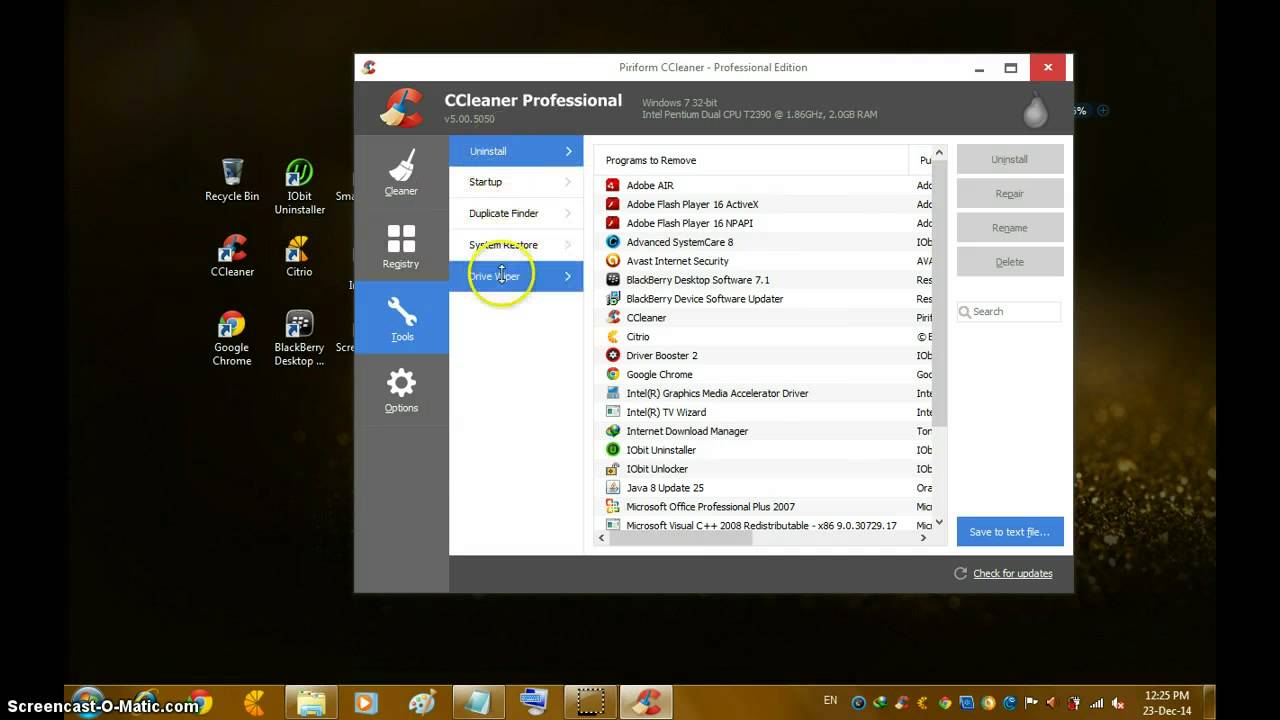Open the Duplicate Finder tab

coord(516,213)
